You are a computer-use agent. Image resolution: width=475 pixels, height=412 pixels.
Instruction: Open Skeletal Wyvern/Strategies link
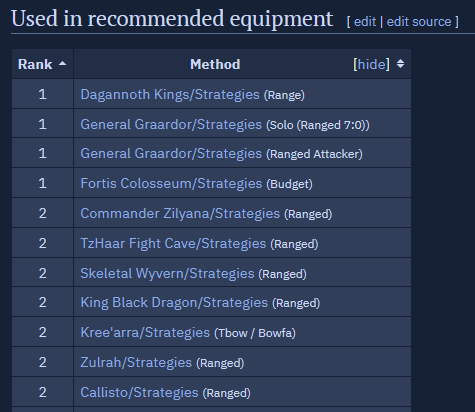[167, 273]
